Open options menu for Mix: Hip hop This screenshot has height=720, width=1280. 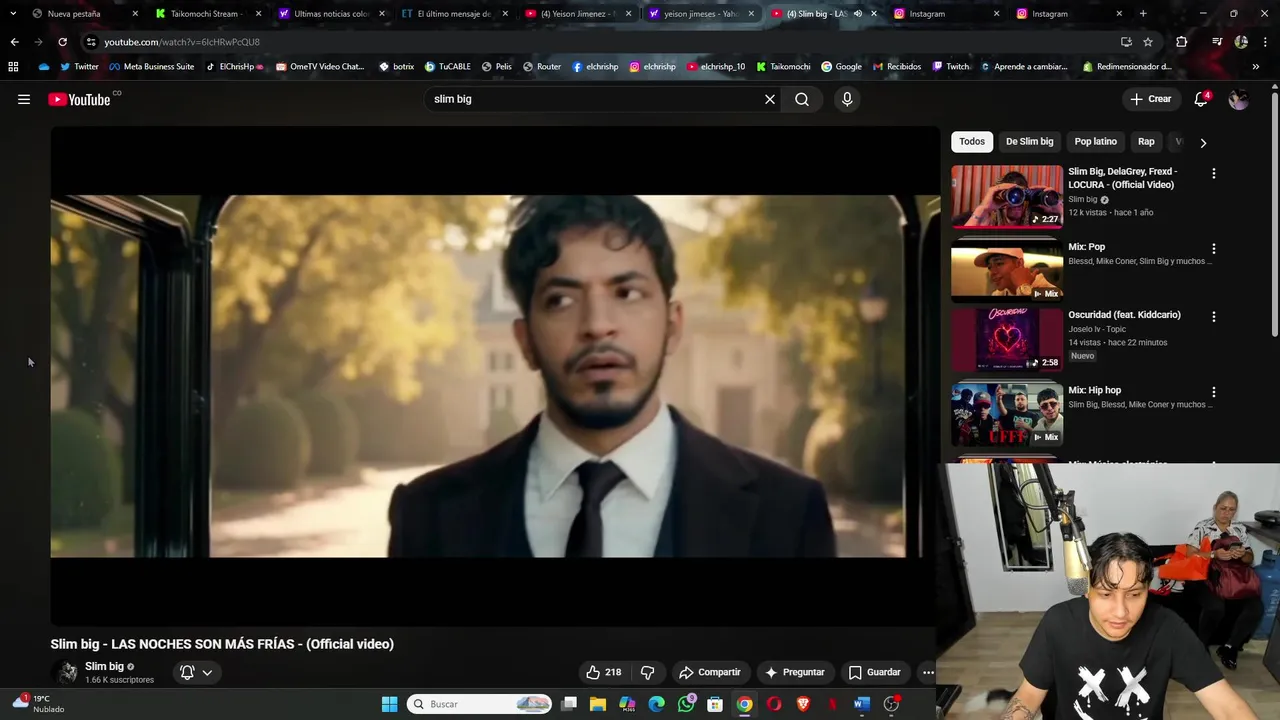click(1214, 392)
